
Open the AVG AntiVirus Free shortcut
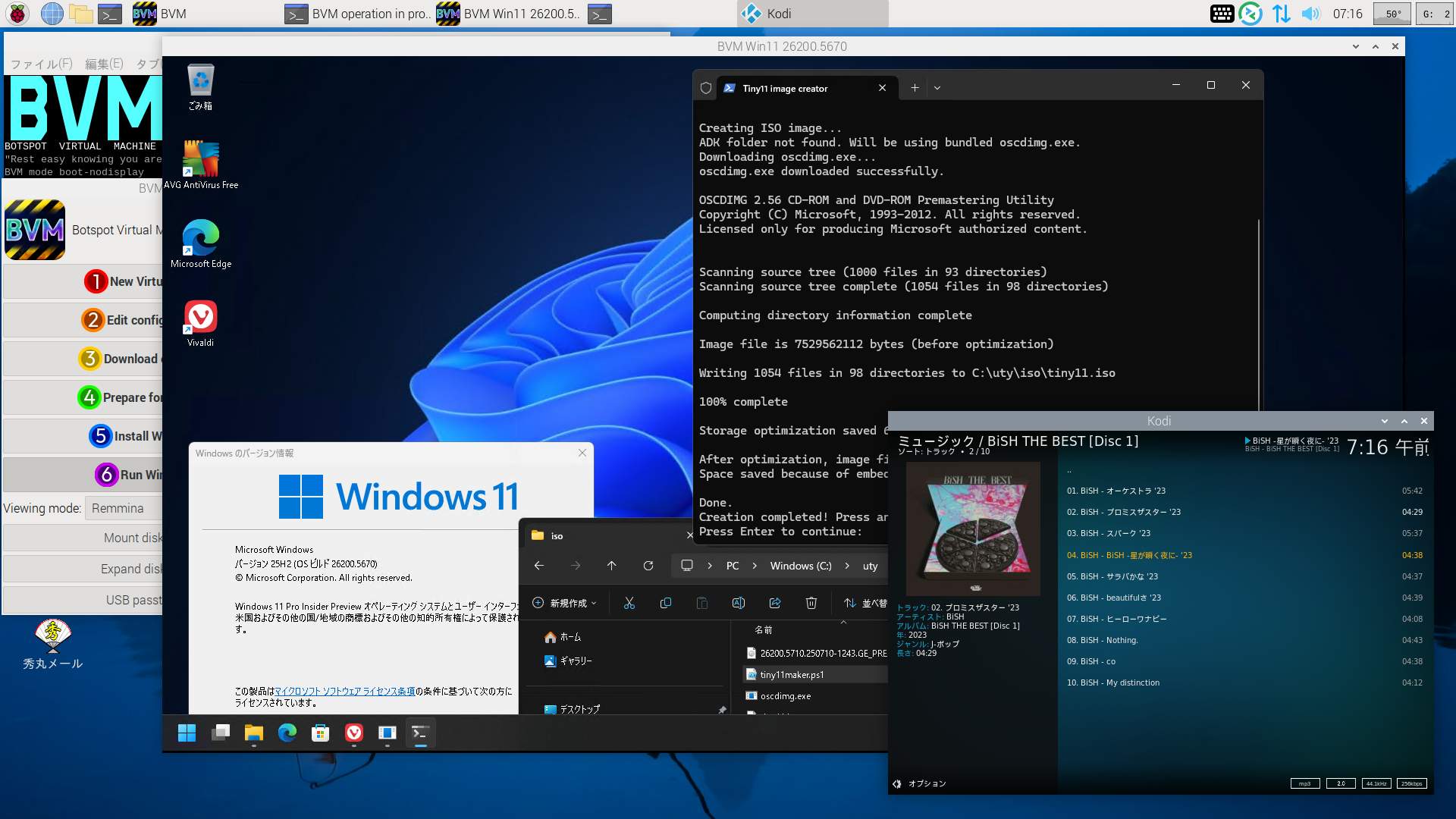(x=200, y=165)
